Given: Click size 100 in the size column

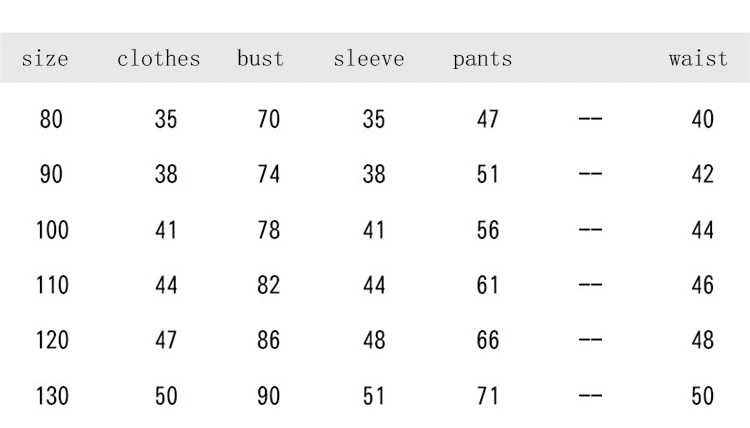Looking at the screenshot, I should (52, 231).
